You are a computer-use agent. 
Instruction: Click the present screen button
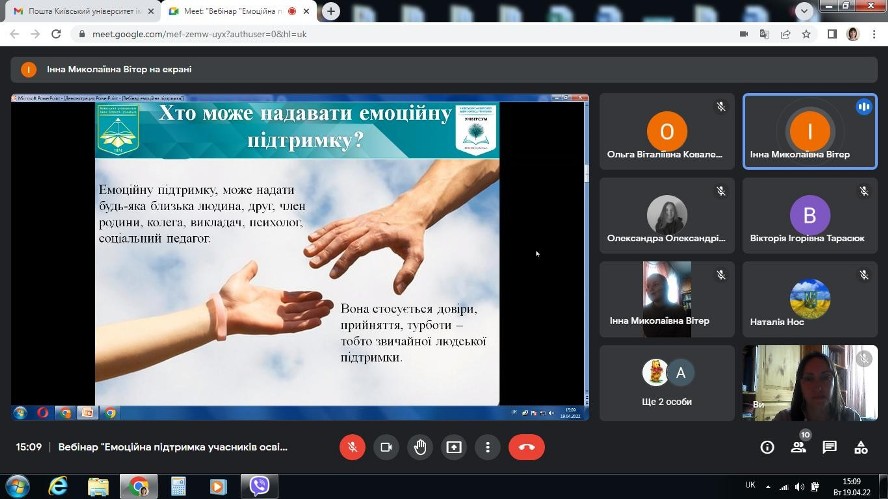(x=454, y=447)
